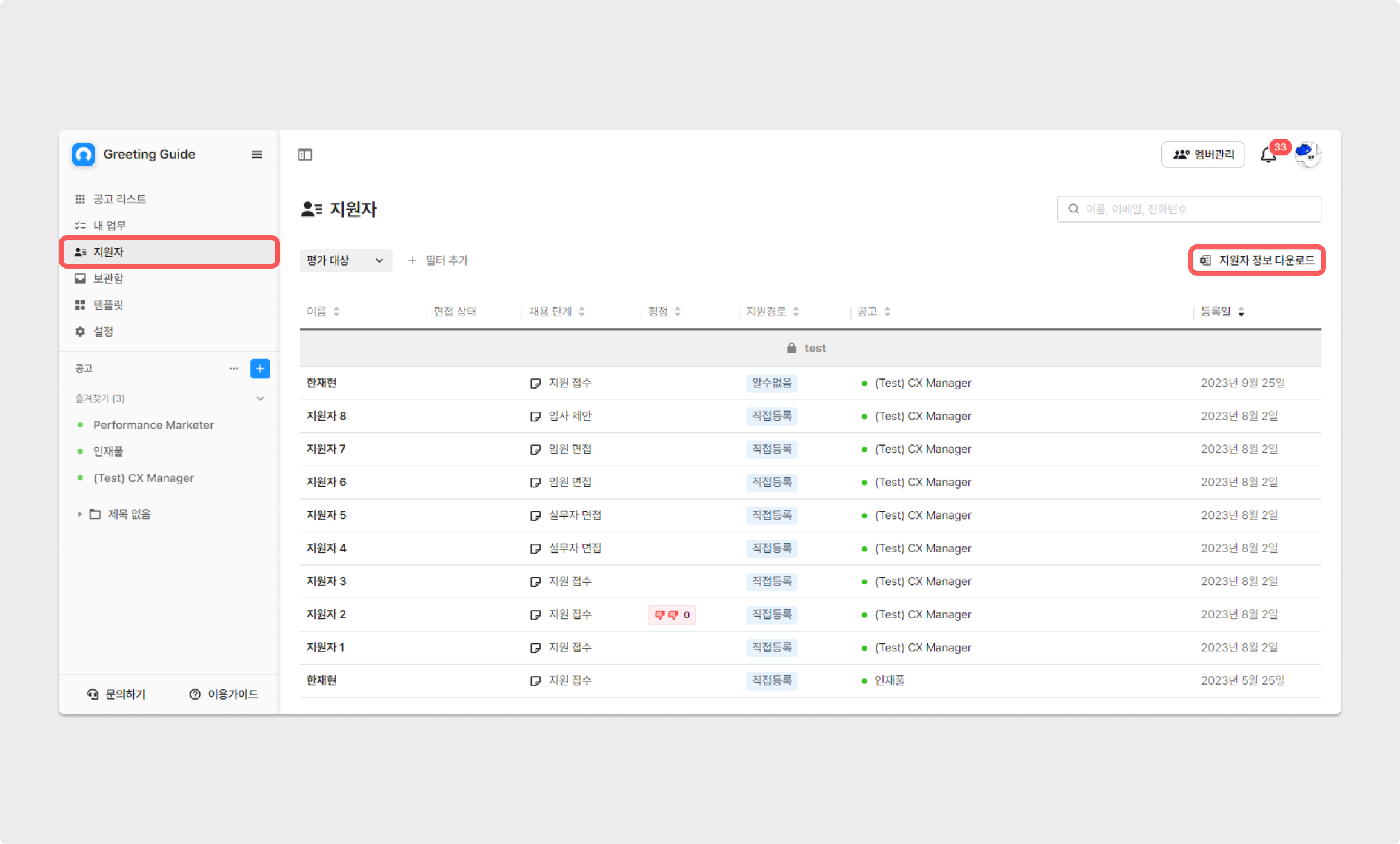1400x844 pixels.
Task: Open the 평가 대상 dropdown
Action: (345, 261)
